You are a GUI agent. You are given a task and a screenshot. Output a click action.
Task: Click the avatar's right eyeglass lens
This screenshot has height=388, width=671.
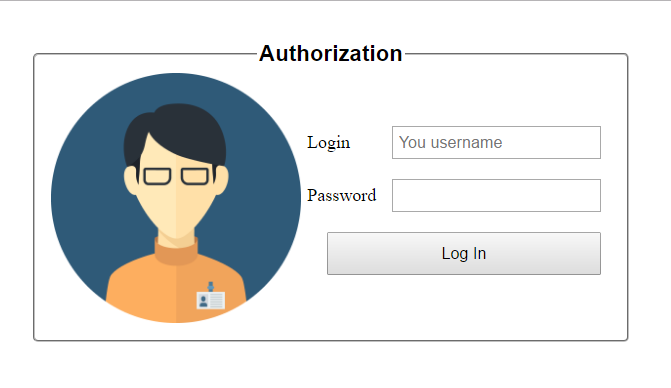[195, 176]
